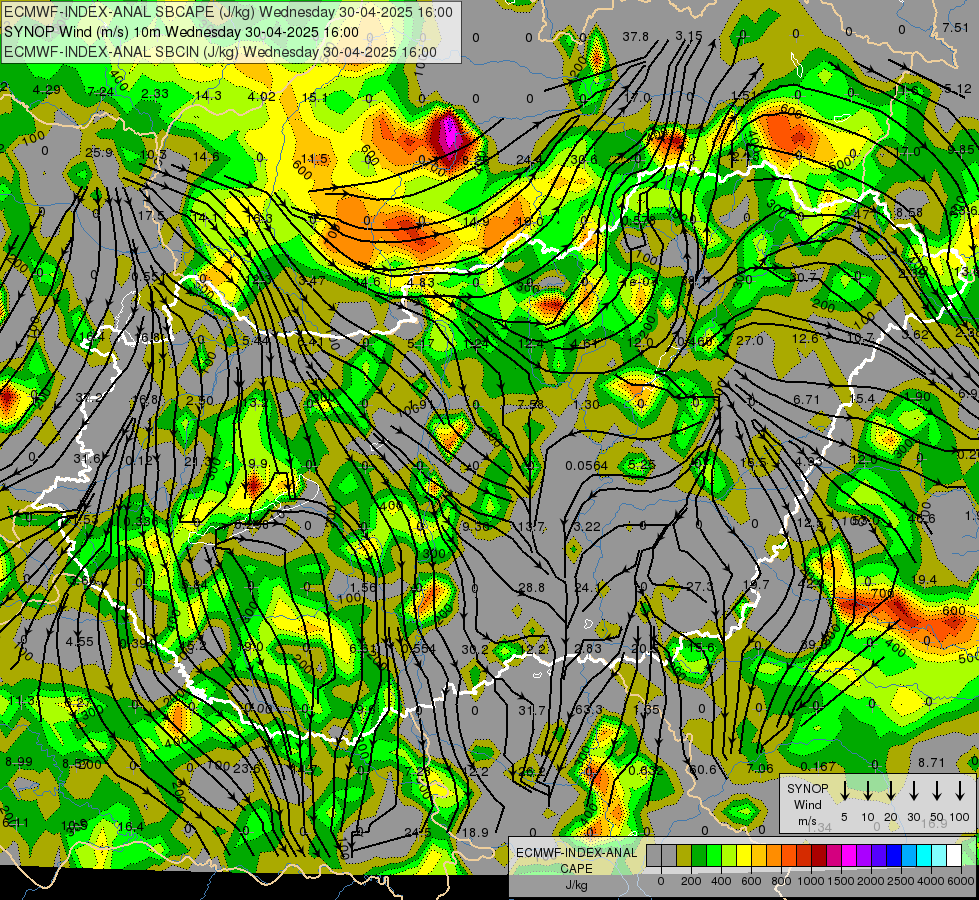This screenshot has height=900, width=979.
Task: Click the 0.632 value on the map
Action: [646, 770]
